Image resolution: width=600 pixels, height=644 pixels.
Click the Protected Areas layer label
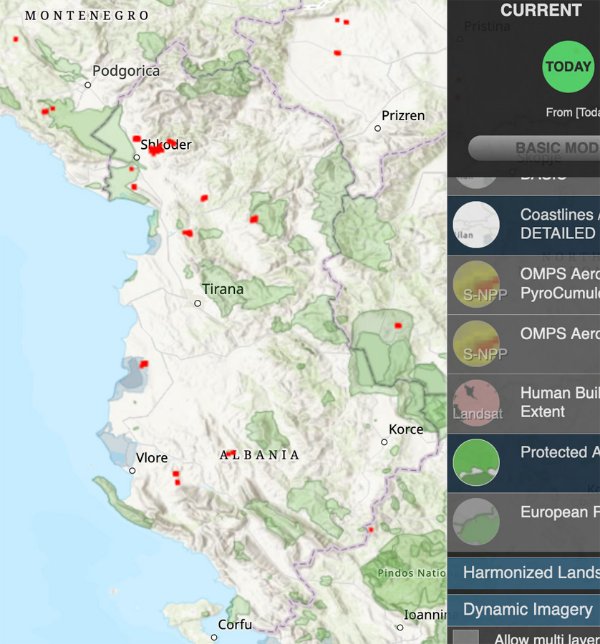(558, 452)
